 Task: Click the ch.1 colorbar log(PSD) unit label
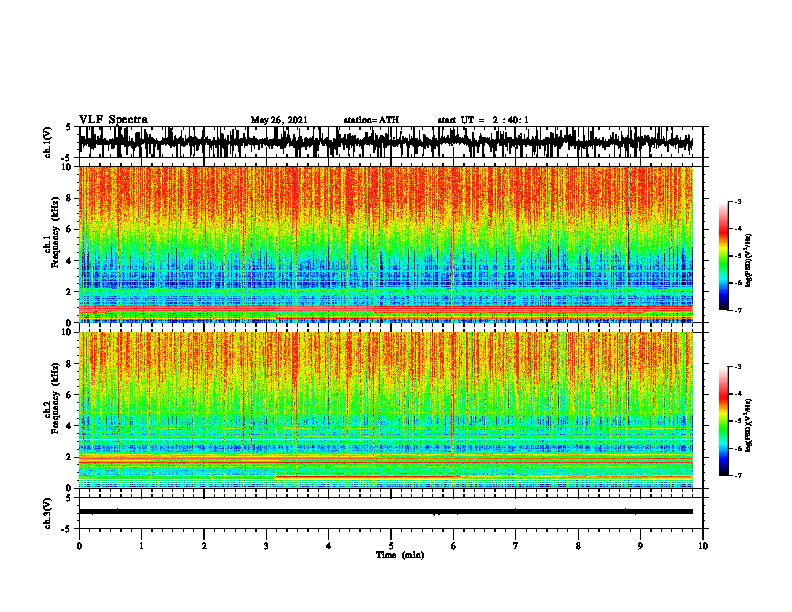[x=749, y=261]
